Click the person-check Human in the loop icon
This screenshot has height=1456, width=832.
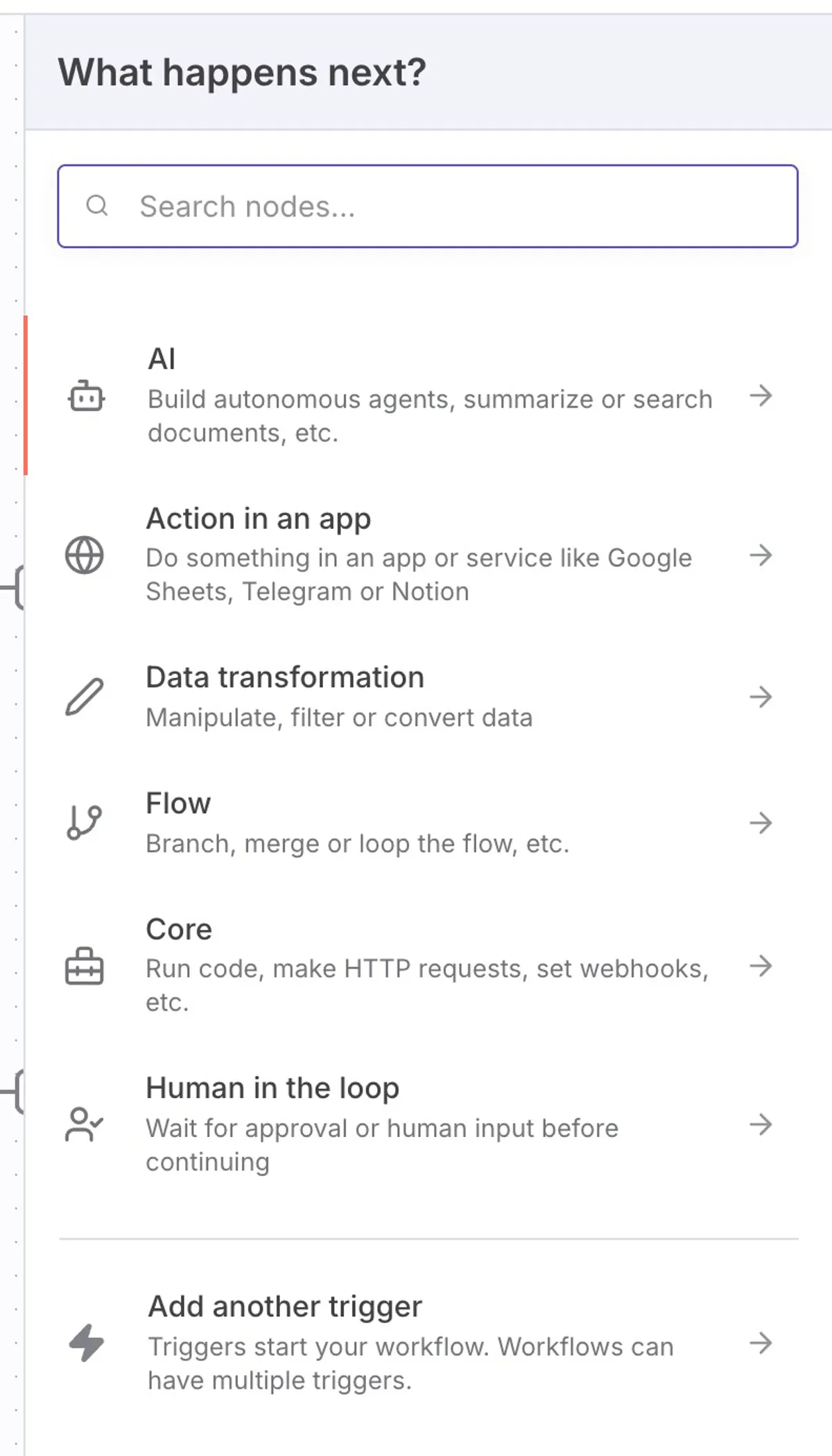pyautogui.click(x=85, y=1125)
